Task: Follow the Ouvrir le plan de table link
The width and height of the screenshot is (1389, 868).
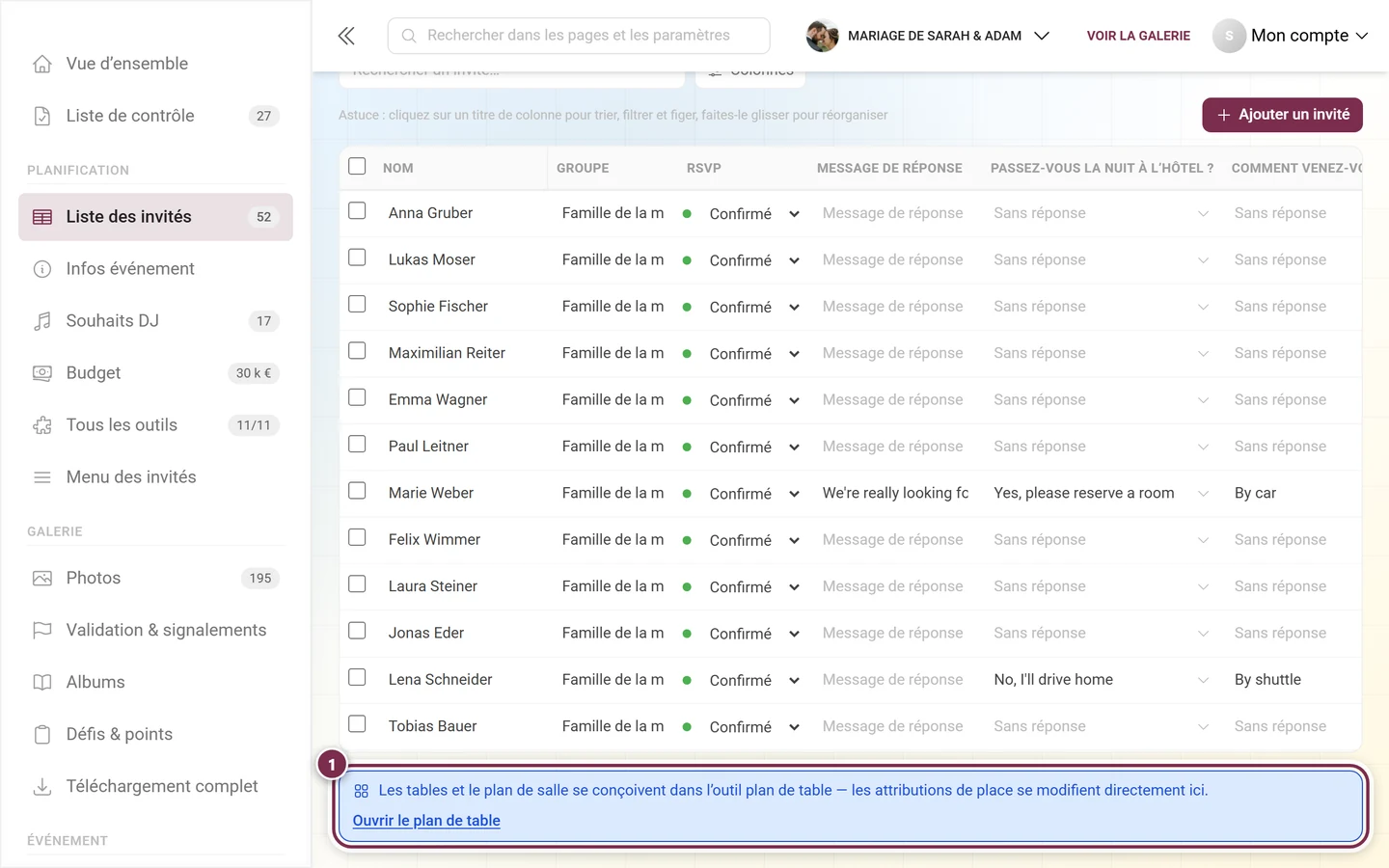Action: coord(426,821)
